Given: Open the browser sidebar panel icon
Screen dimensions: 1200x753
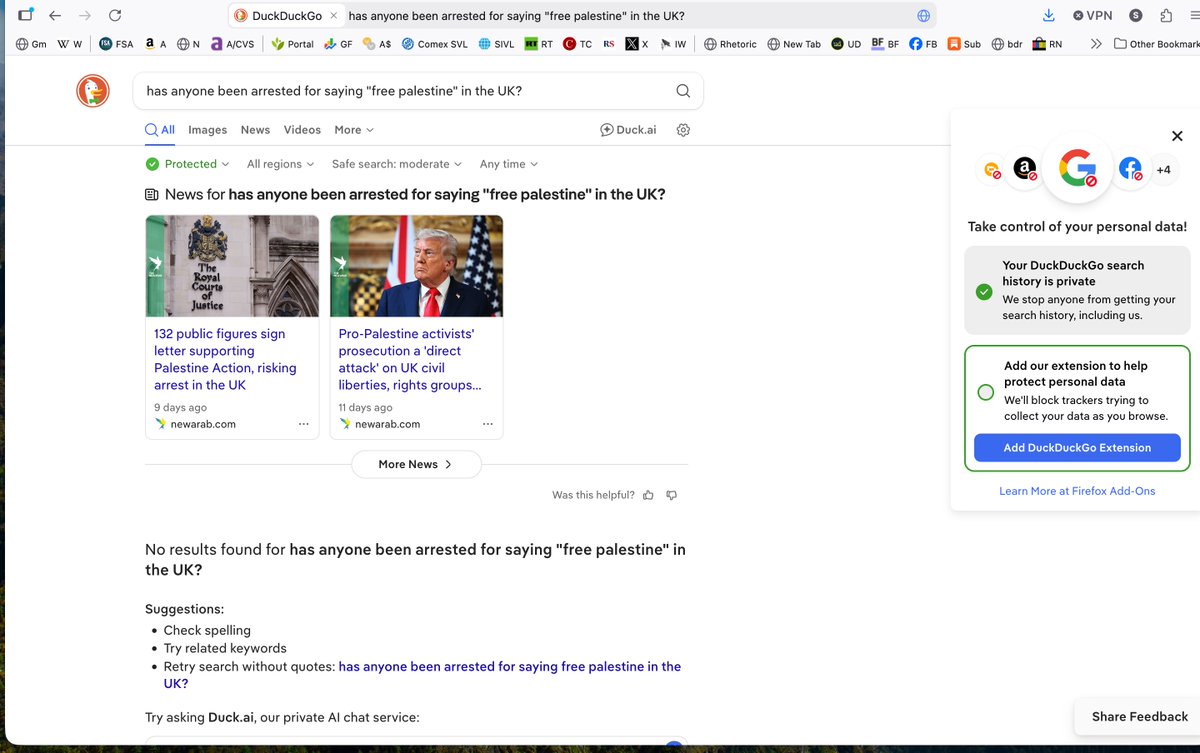Looking at the screenshot, I should [26, 15].
